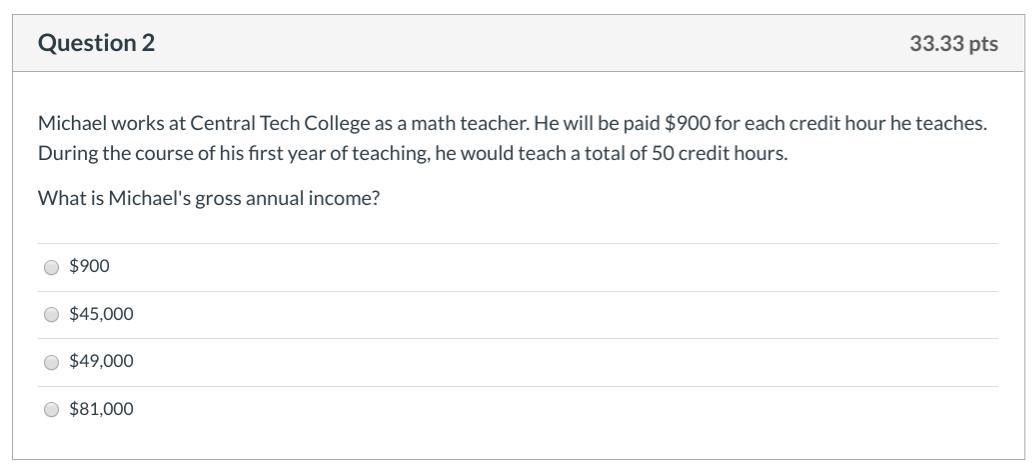Click the Question 2 heading
Image resolution: width=1032 pixels, height=472 pixels.
97,43
